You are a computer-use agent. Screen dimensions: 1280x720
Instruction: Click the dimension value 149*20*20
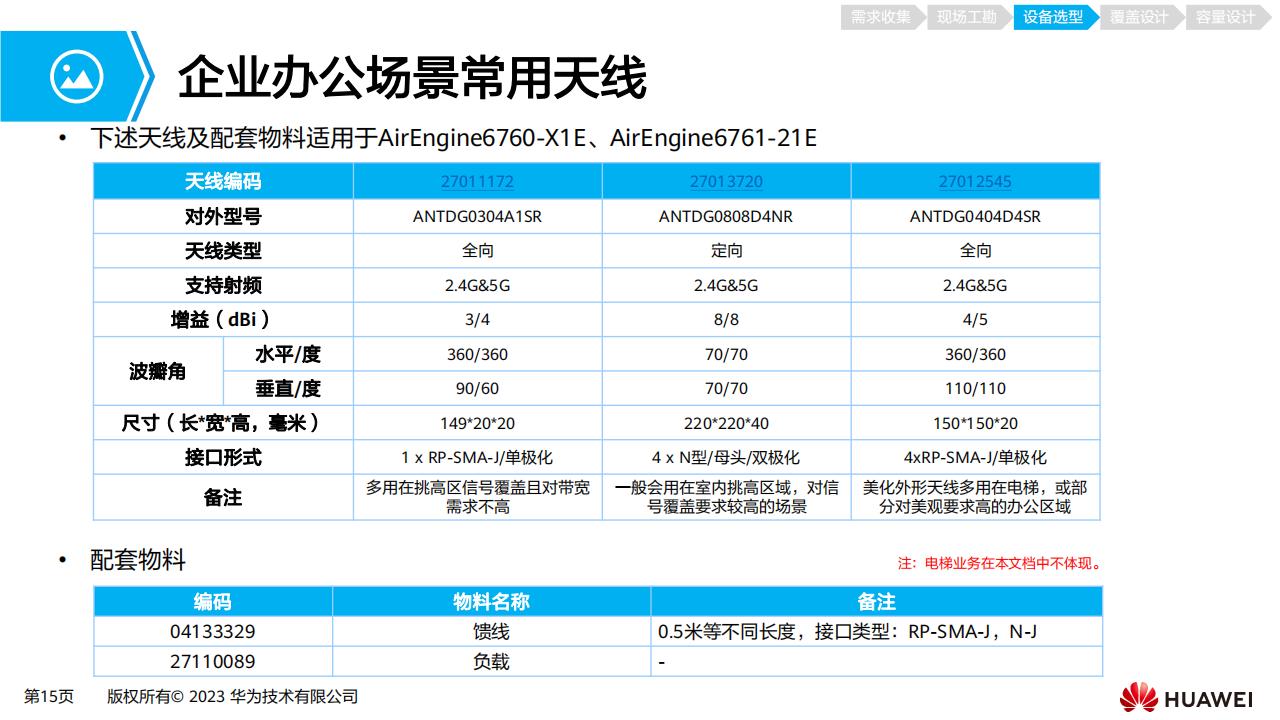477,423
